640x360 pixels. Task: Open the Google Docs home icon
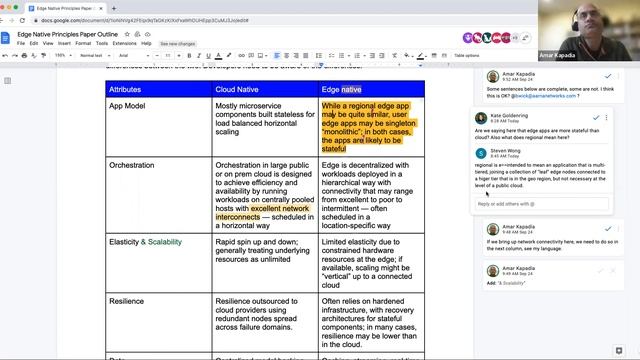click(5, 38)
